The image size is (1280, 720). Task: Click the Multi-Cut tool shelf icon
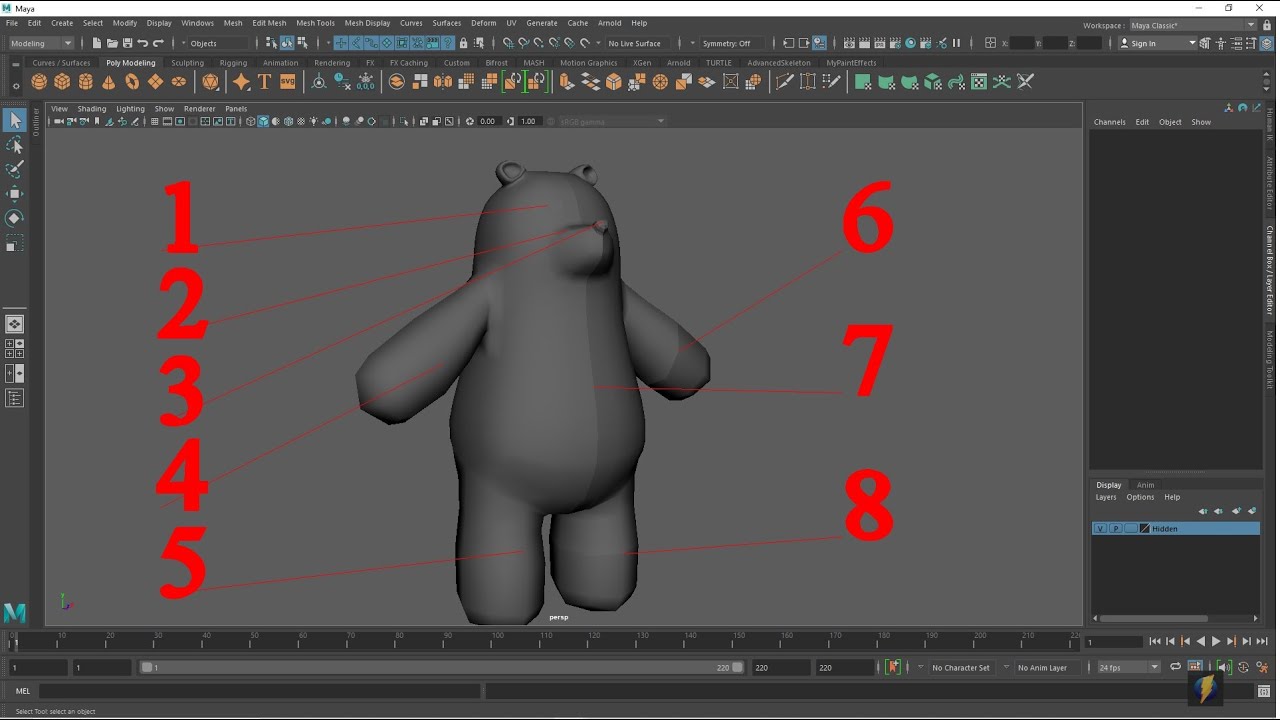point(784,81)
